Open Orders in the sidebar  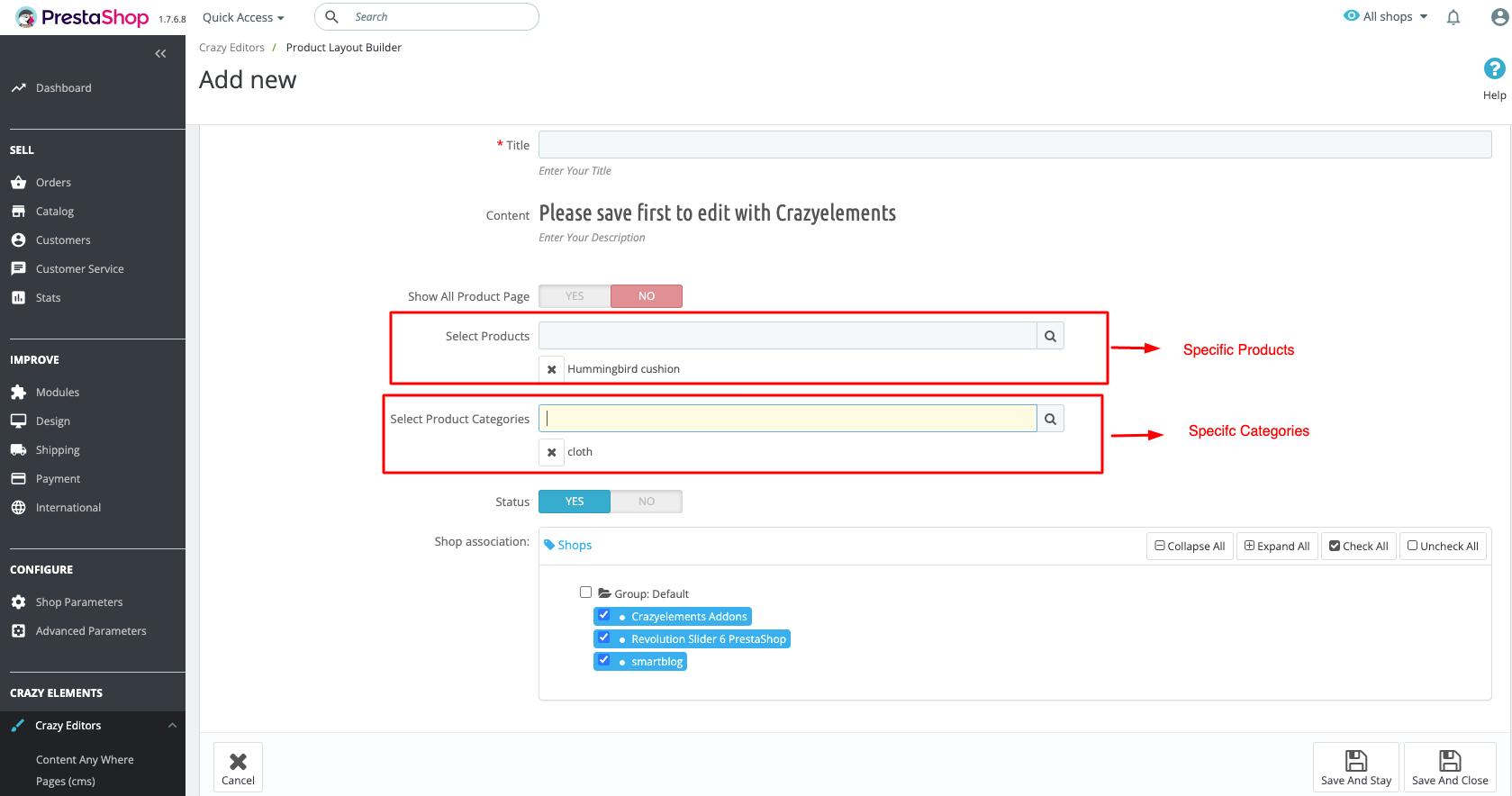pyautogui.click(x=53, y=183)
